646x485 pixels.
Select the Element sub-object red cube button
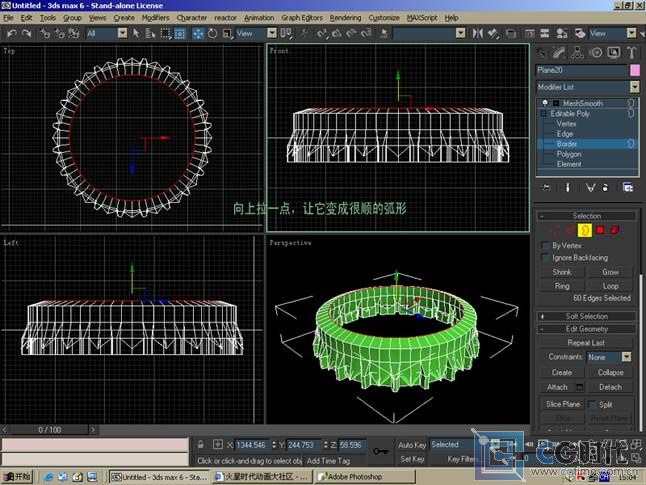pyautogui.click(x=614, y=230)
